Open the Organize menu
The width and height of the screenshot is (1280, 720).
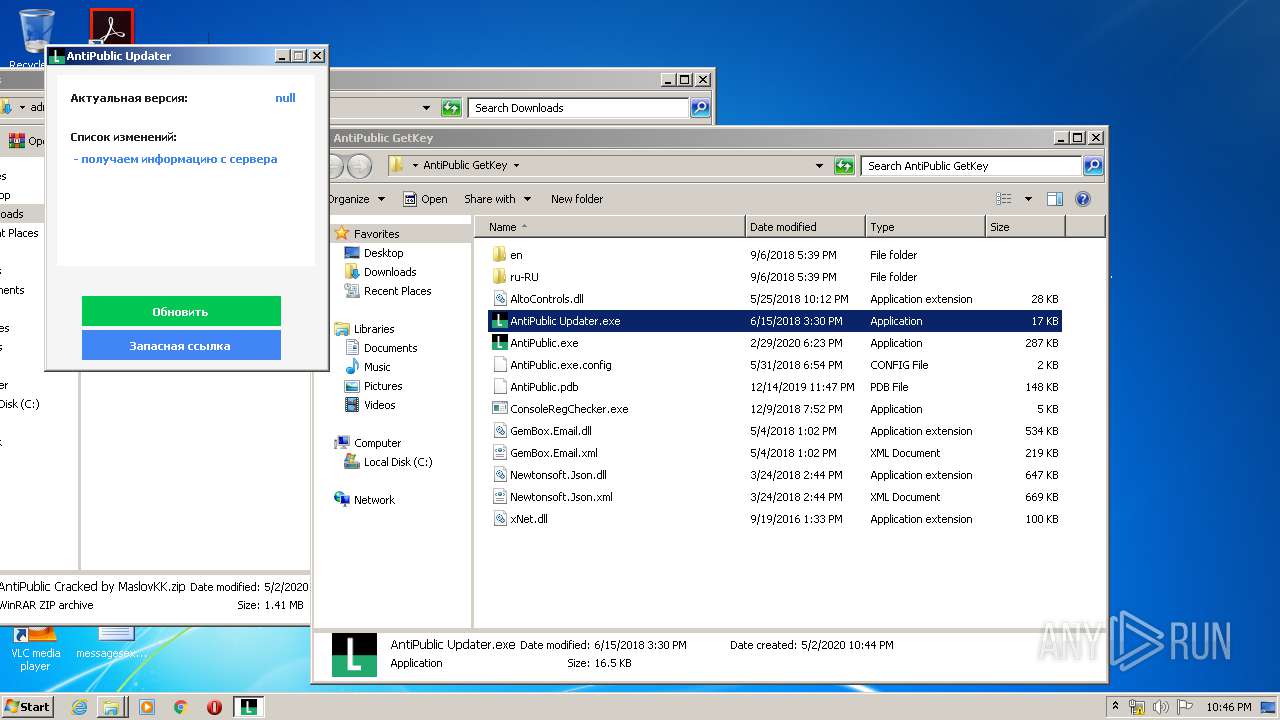(355, 199)
